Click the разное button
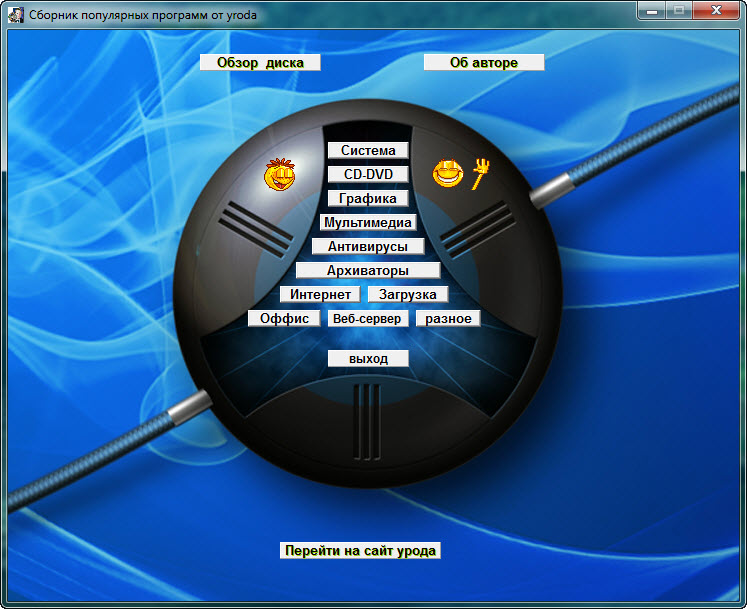 448,318
